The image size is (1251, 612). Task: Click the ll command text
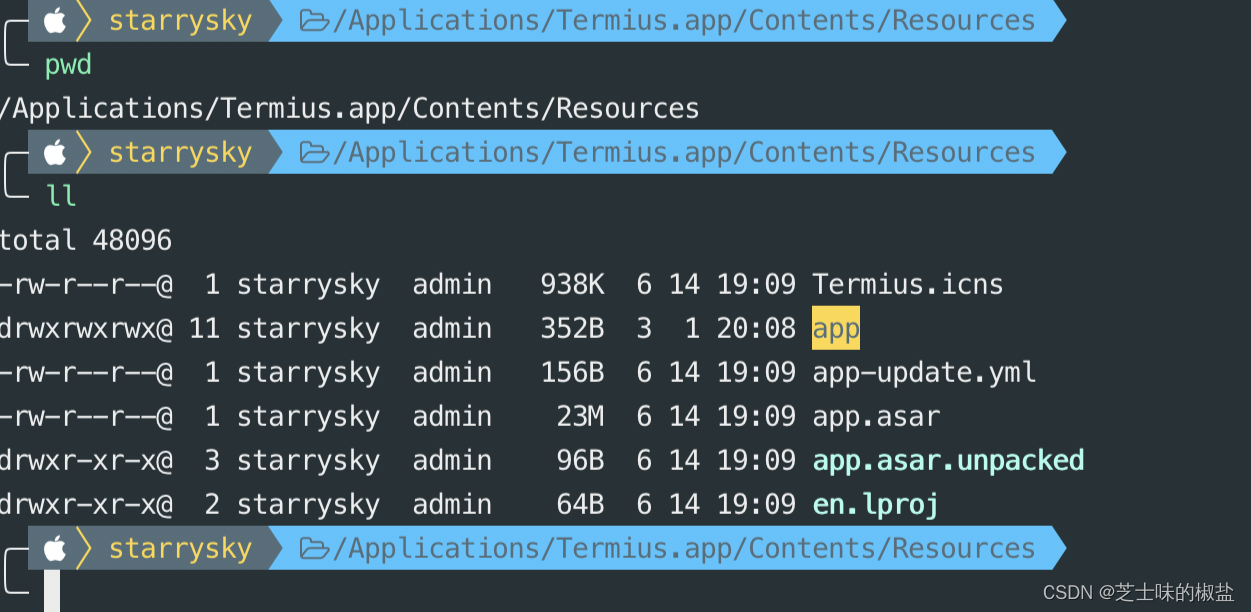coord(61,196)
